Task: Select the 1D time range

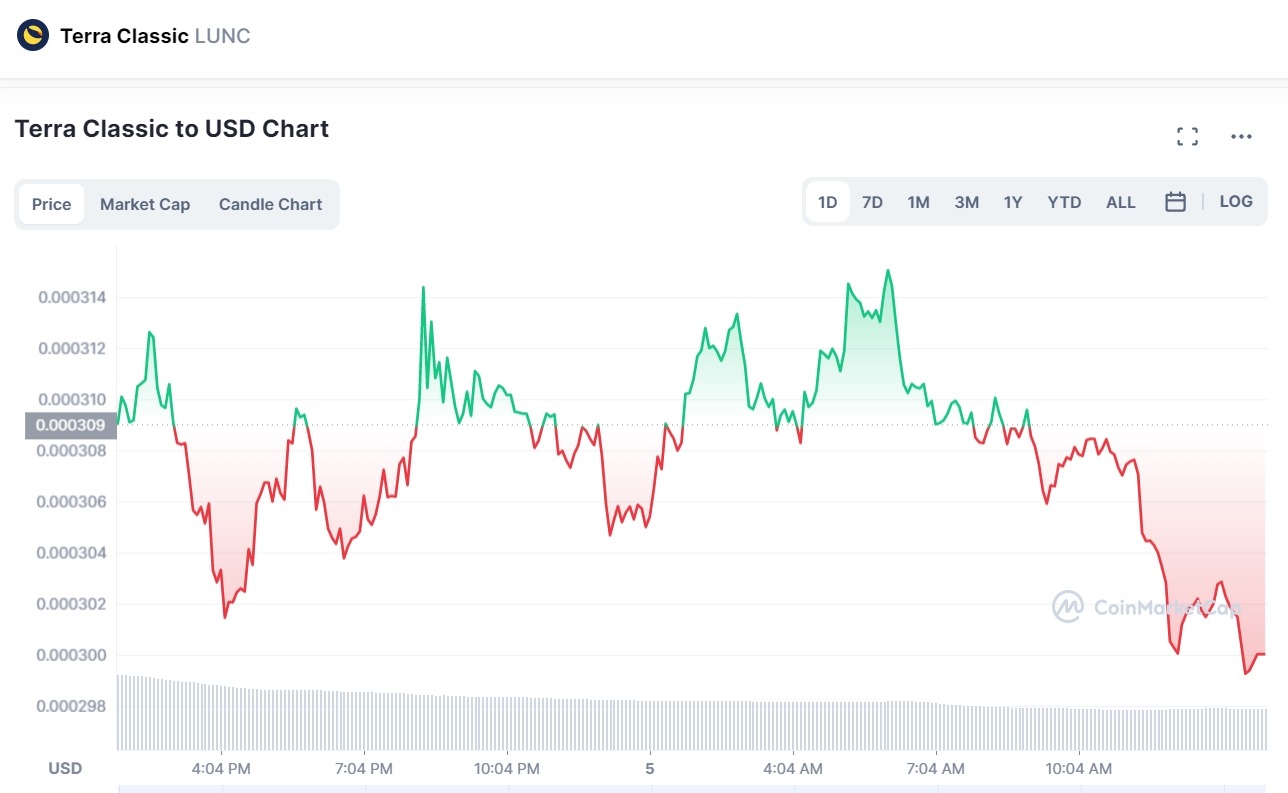Action: (x=827, y=202)
